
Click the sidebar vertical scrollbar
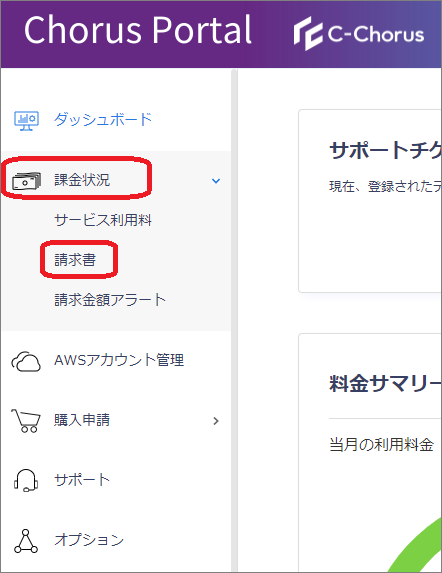tap(234, 321)
